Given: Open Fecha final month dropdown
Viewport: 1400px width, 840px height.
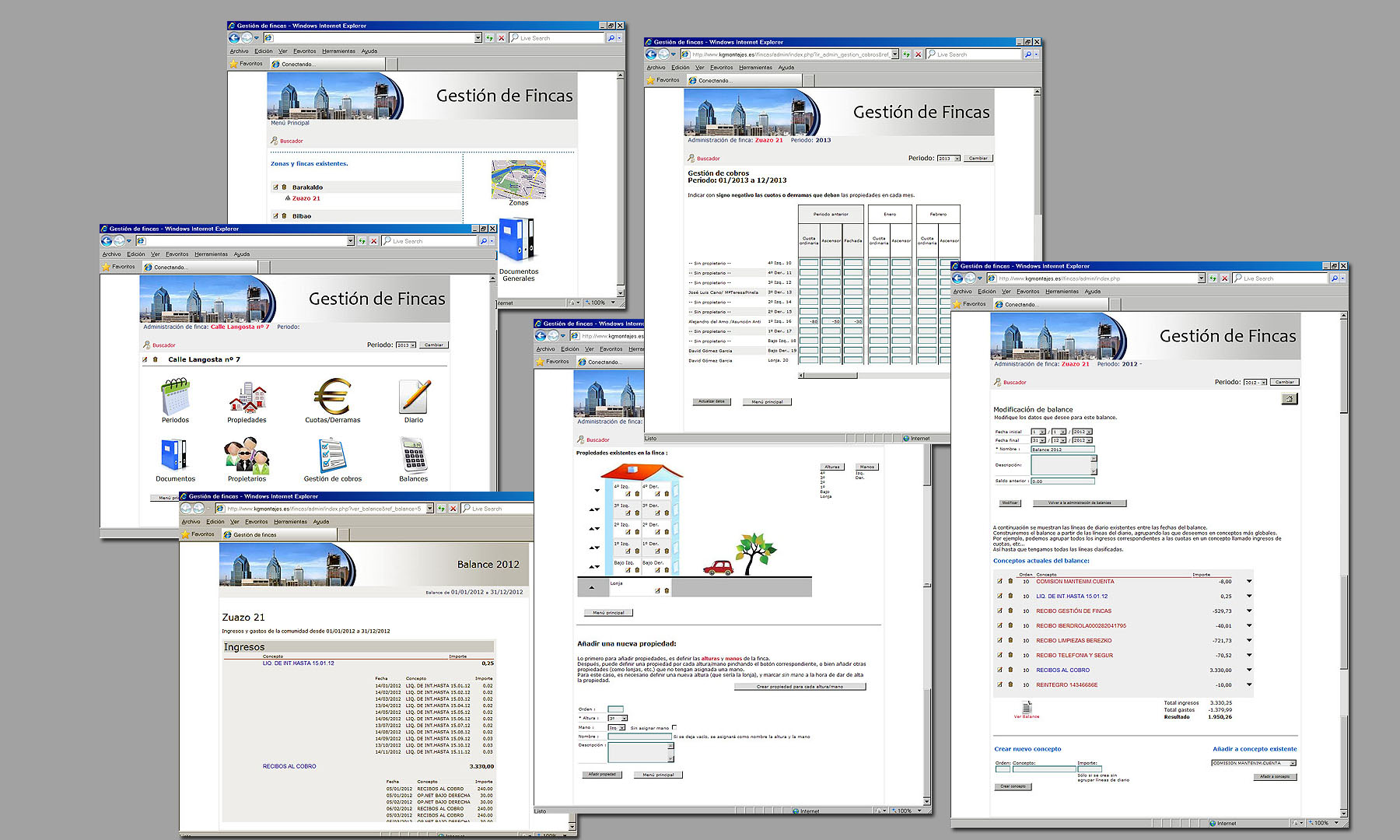Looking at the screenshot, I should click(x=1059, y=440).
